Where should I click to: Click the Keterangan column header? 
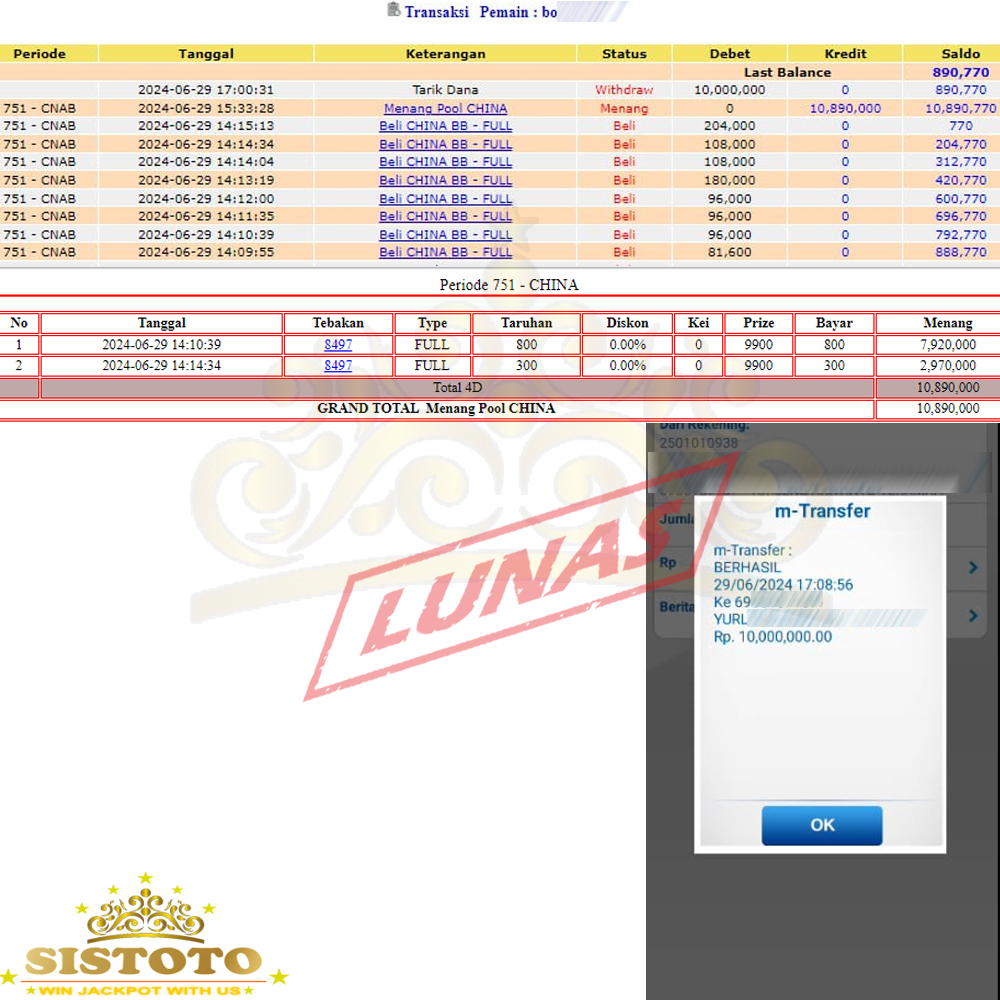pos(445,54)
